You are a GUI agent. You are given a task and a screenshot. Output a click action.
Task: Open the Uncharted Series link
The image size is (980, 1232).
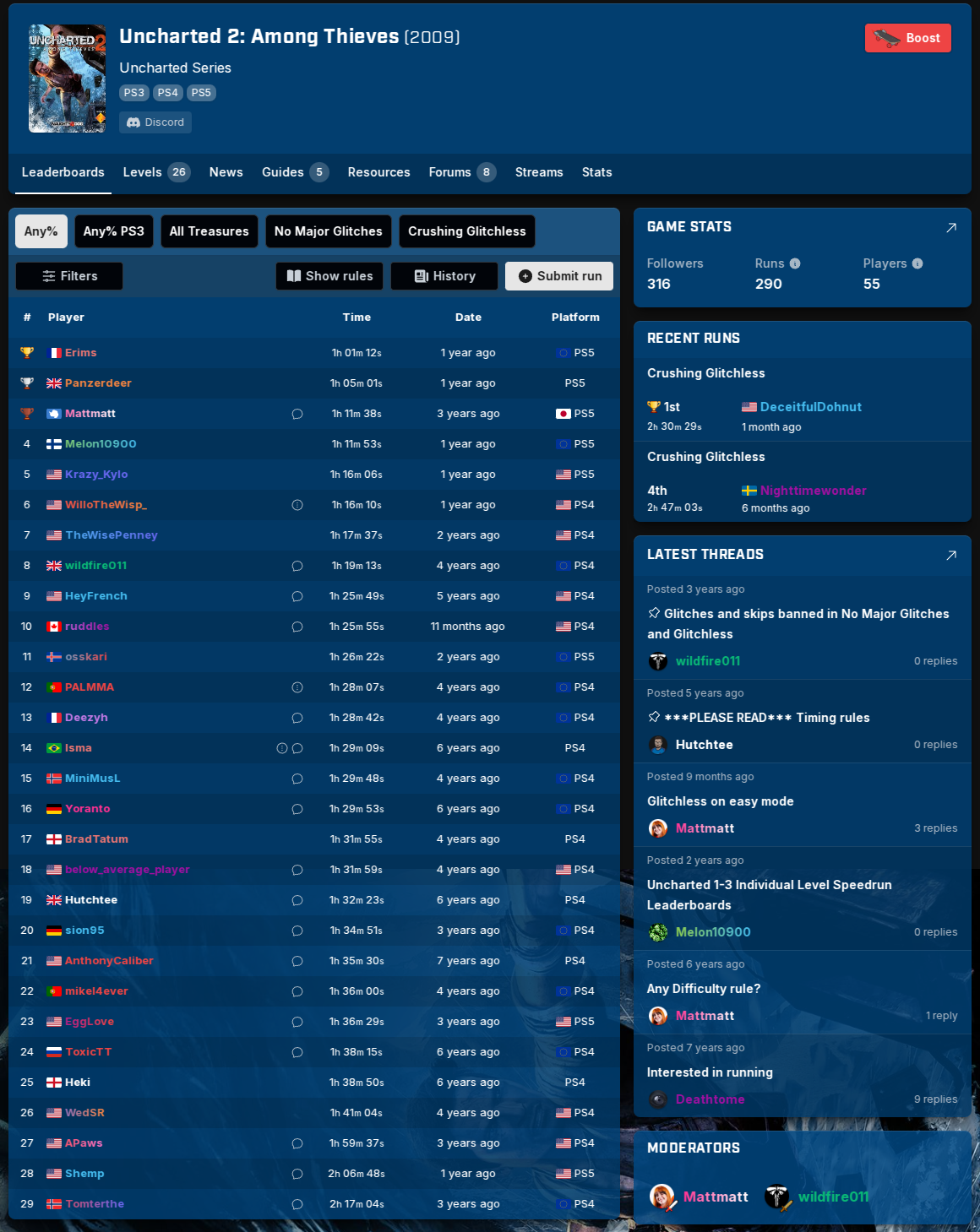tap(175, 68)
